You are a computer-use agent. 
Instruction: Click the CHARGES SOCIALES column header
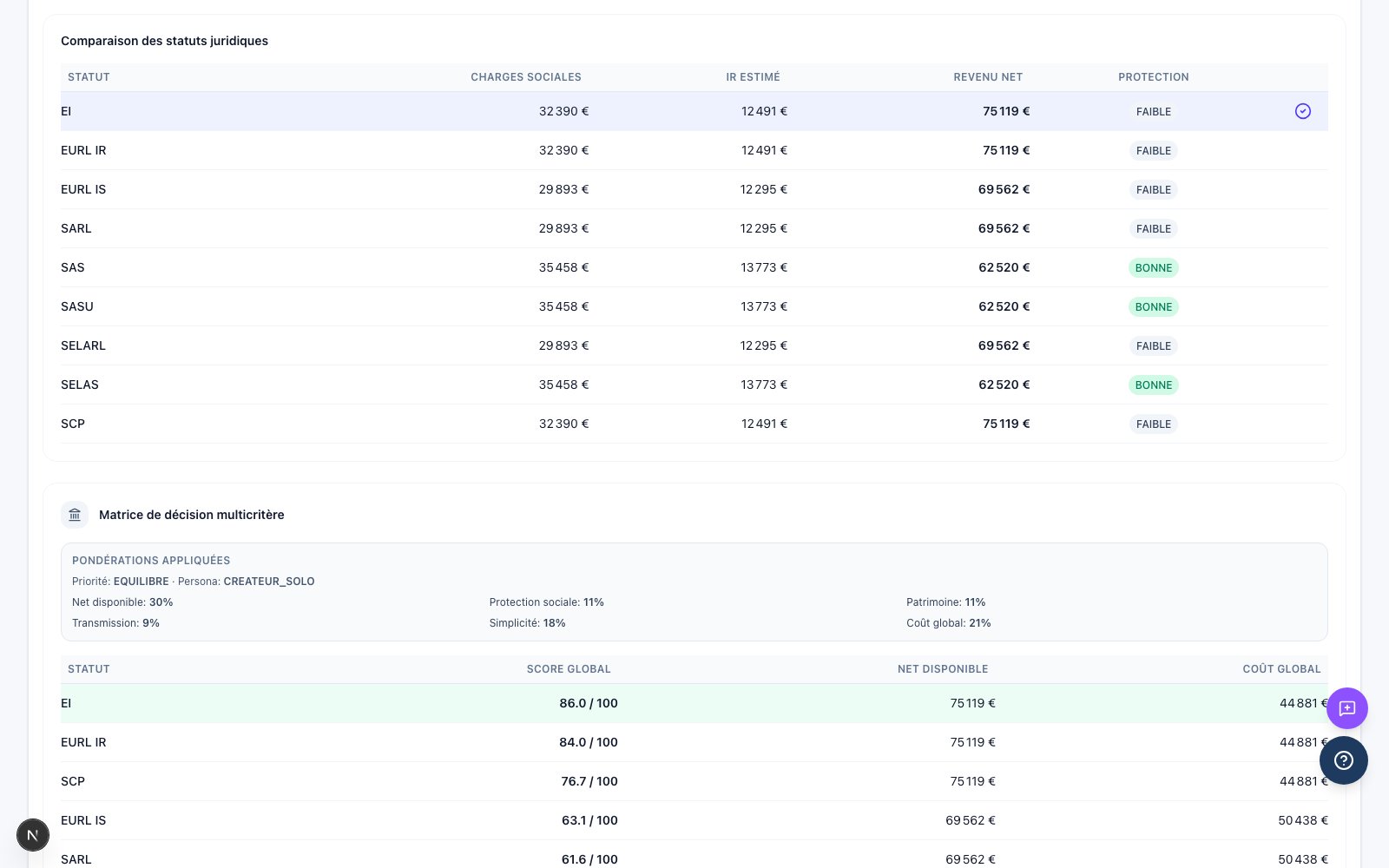(526, 77)
